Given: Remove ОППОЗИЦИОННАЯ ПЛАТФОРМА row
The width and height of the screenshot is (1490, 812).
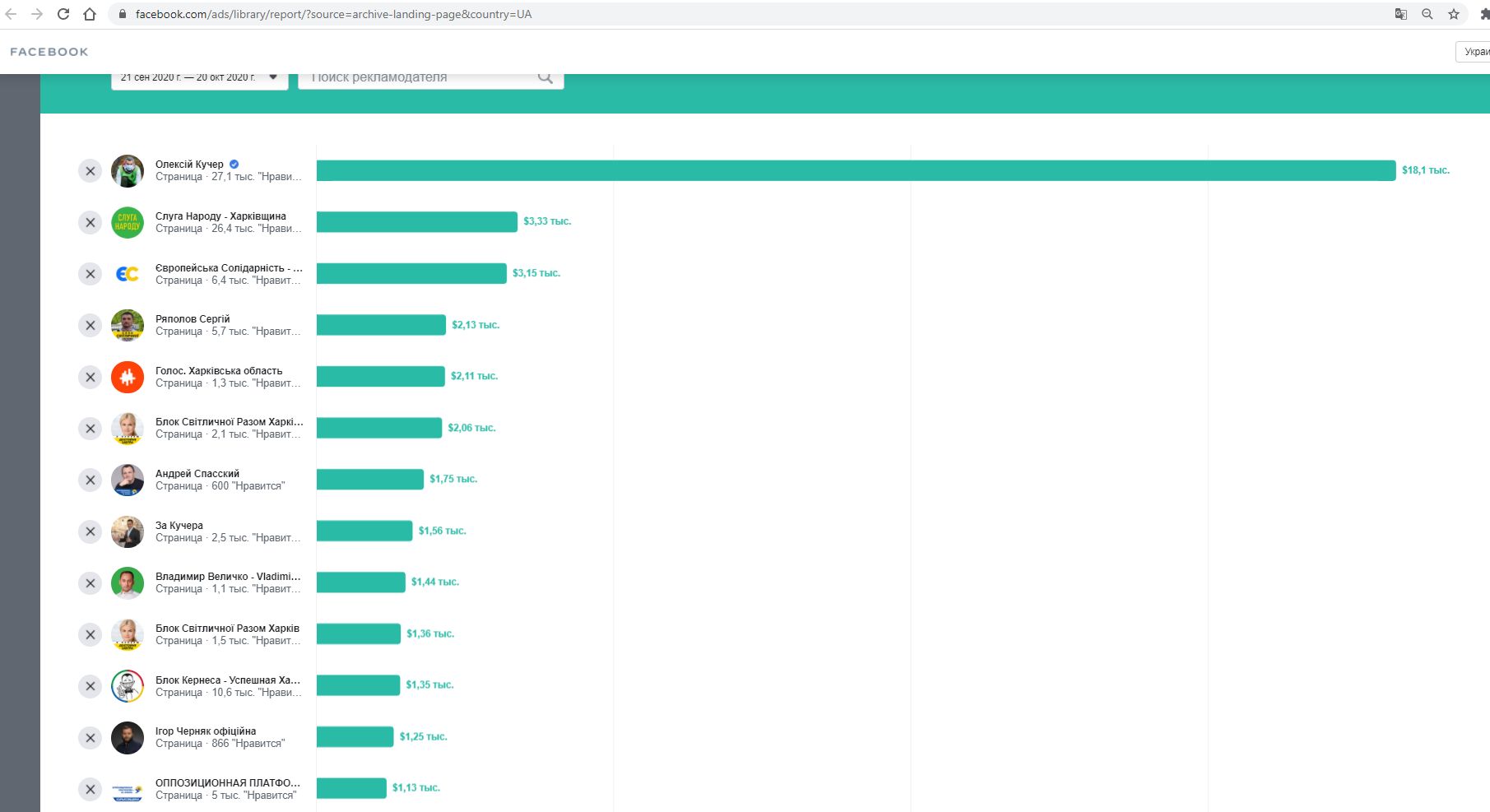Looking at the screenshot, I should pos(91,790).
